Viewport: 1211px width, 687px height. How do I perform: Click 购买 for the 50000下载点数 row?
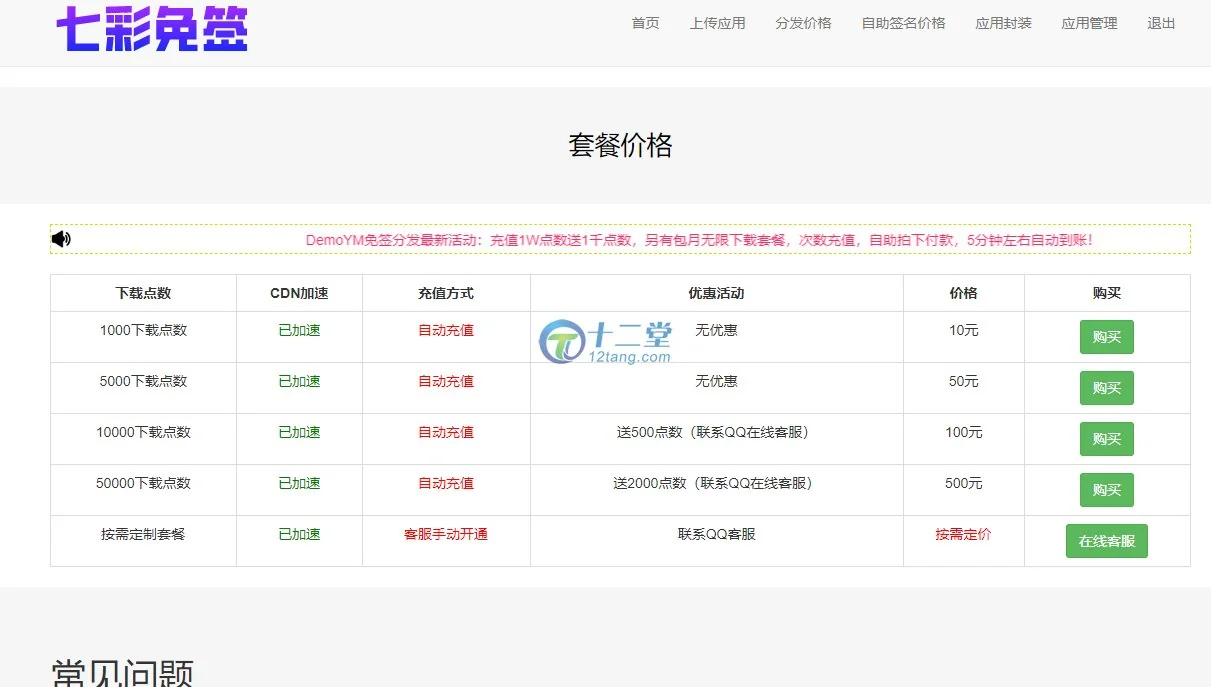[x=1106, y=490]
